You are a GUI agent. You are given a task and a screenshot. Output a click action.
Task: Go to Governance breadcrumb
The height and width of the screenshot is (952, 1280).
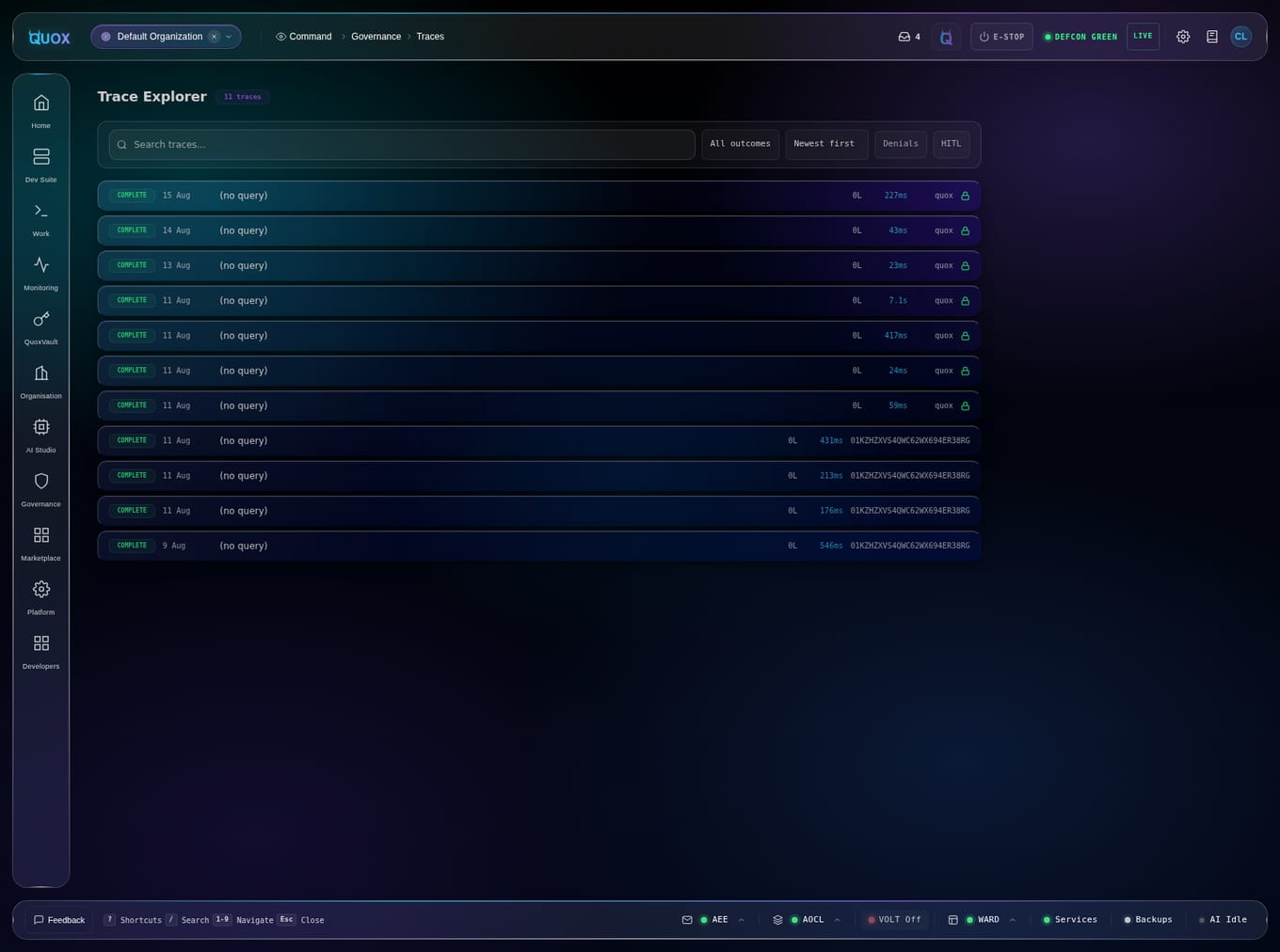tap(376, 37)
